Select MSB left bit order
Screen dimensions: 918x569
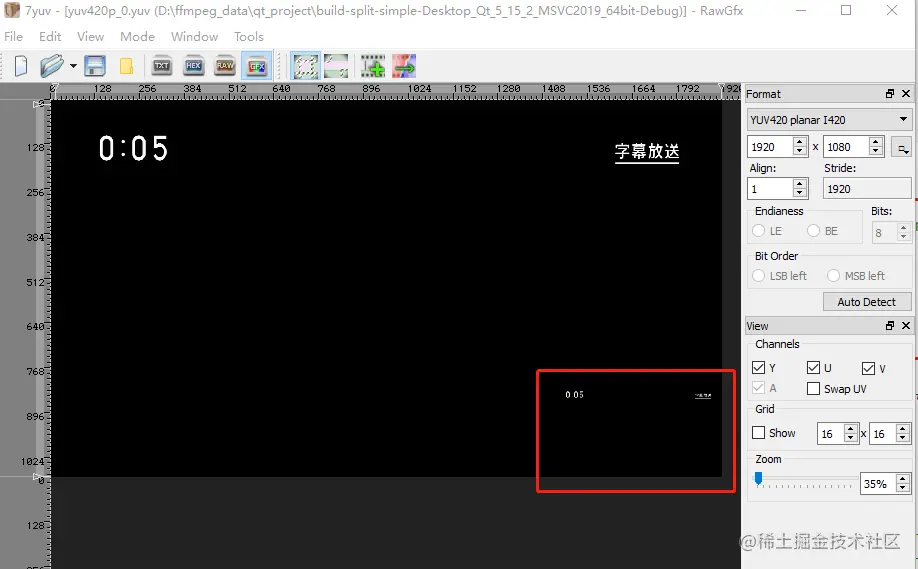(834, 275)
